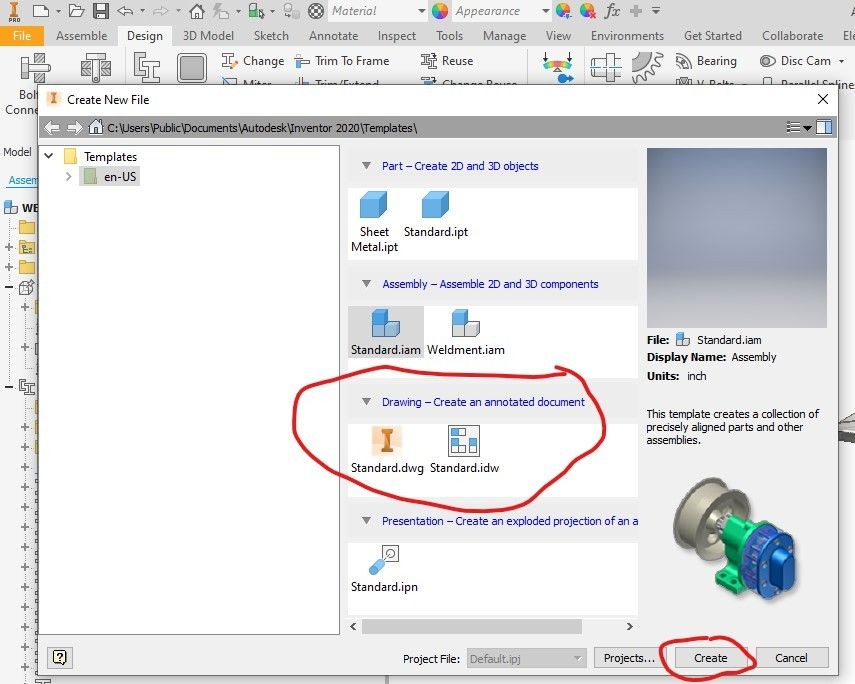
Task: Click the Change frame member tool
Action: [253, 61]
